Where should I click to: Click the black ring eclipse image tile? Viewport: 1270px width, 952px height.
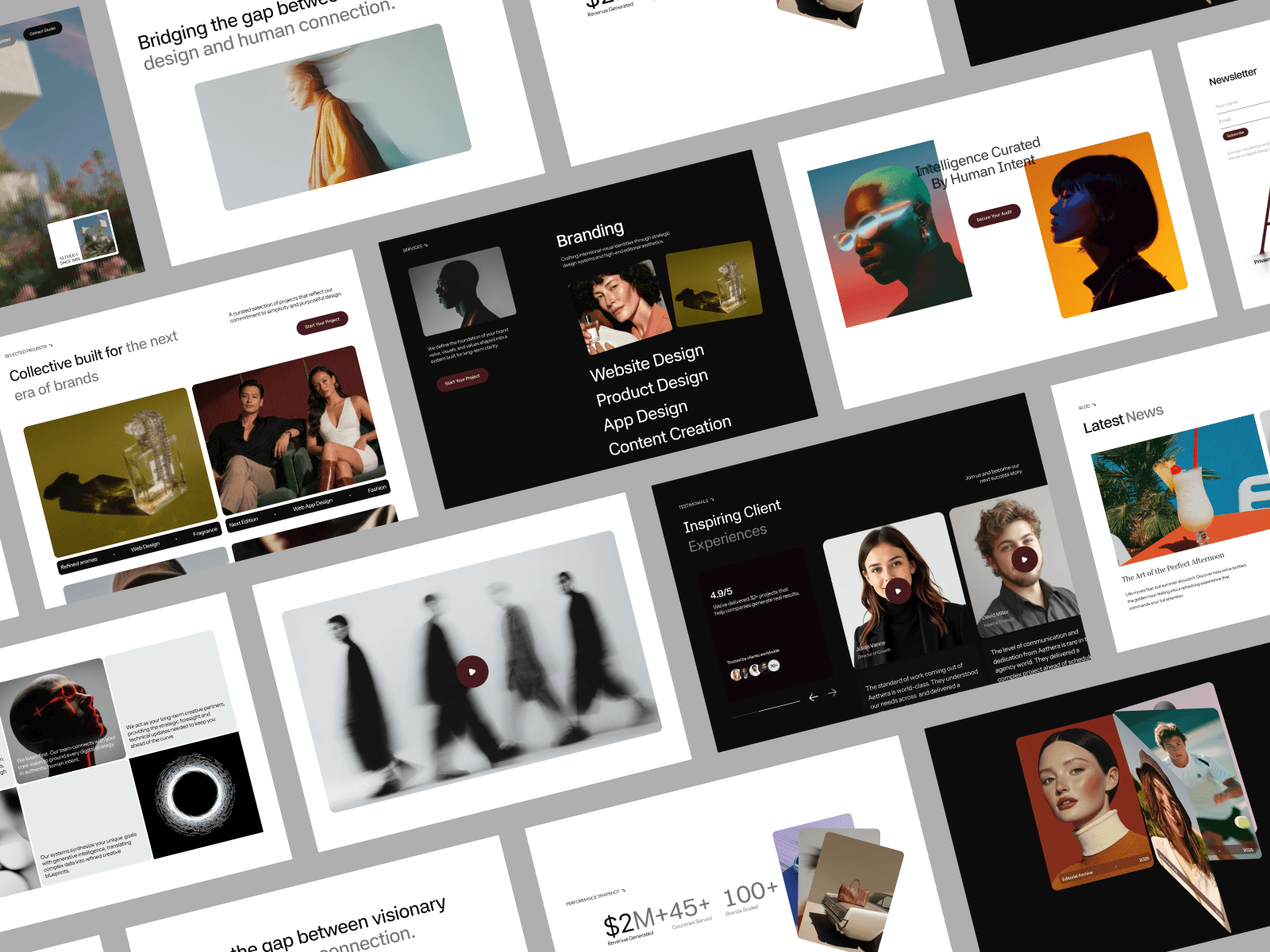click(196, 795)
